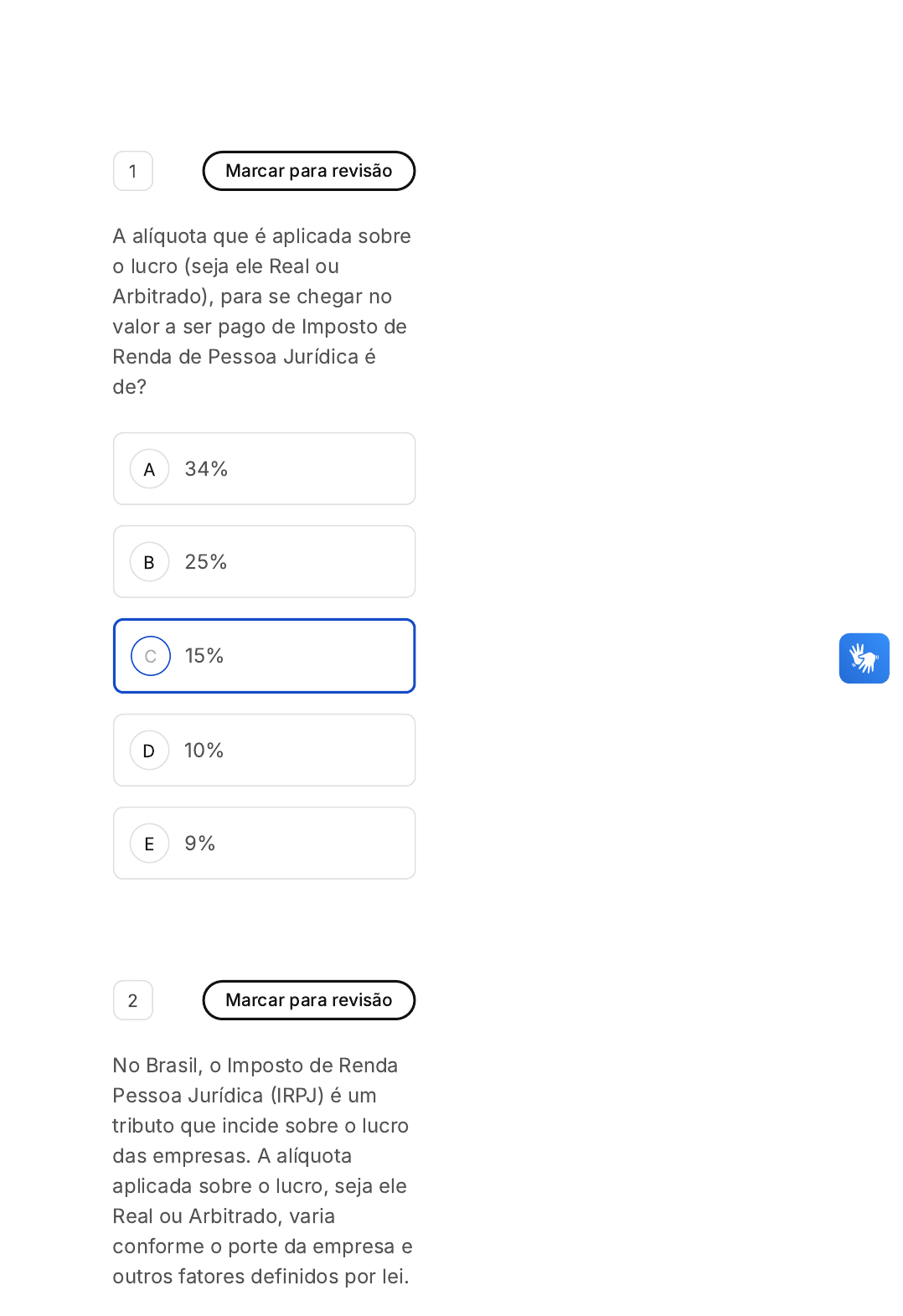Click "A alíquota que é aplicada" text line
Screen dimensions: 903x1316
coord(261,236)
